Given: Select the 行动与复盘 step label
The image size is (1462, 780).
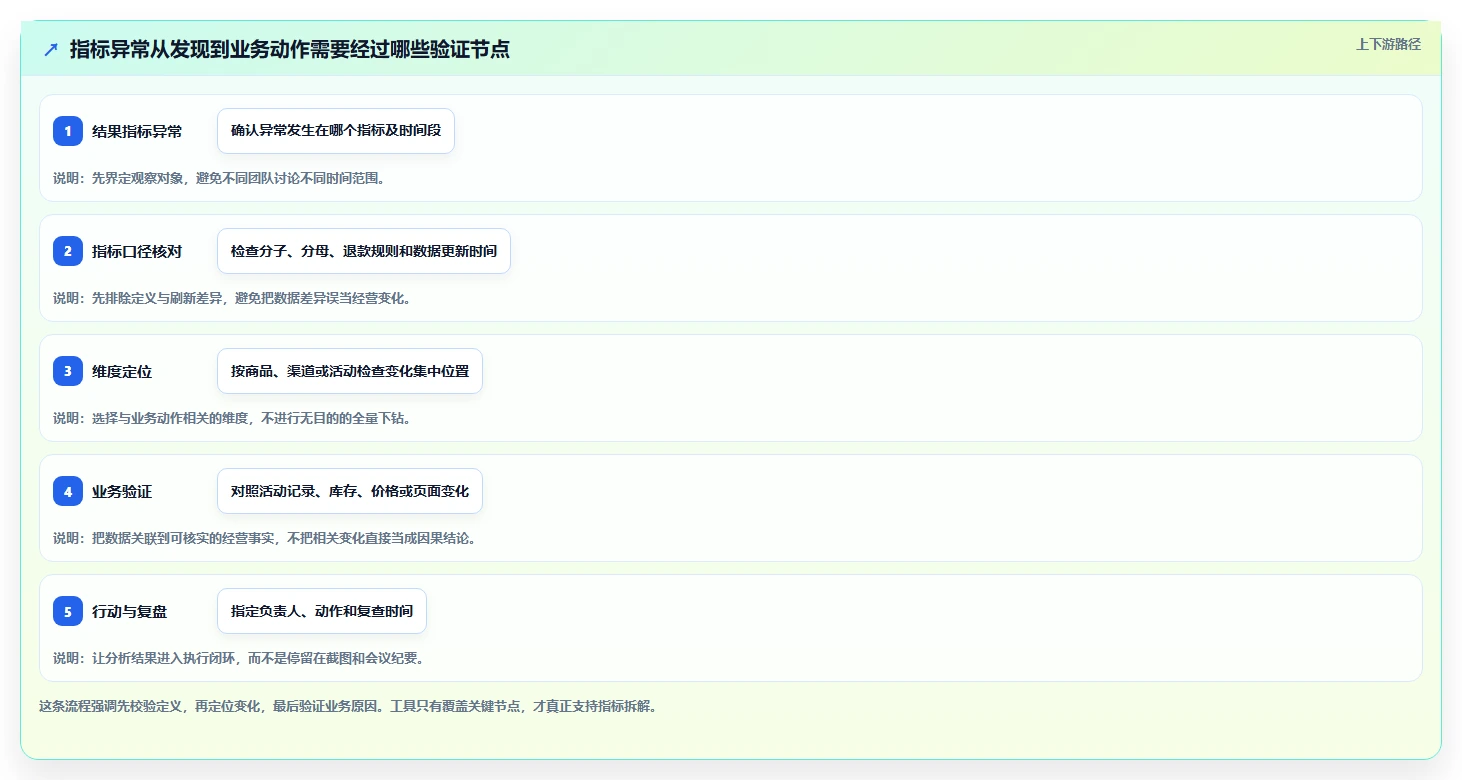Looking at the screenshot, I should click(130, 611).
